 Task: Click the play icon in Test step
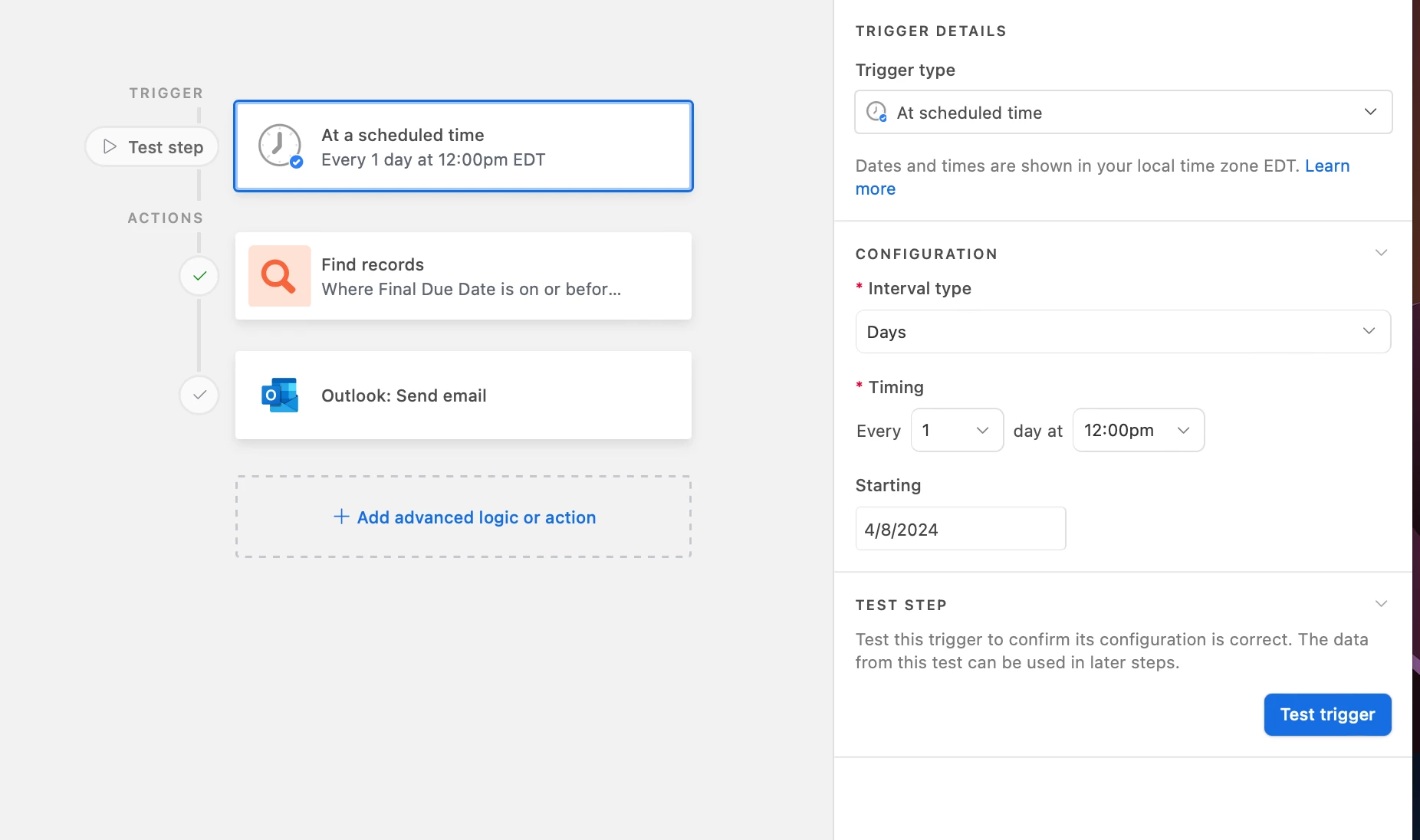coord(110,146)
